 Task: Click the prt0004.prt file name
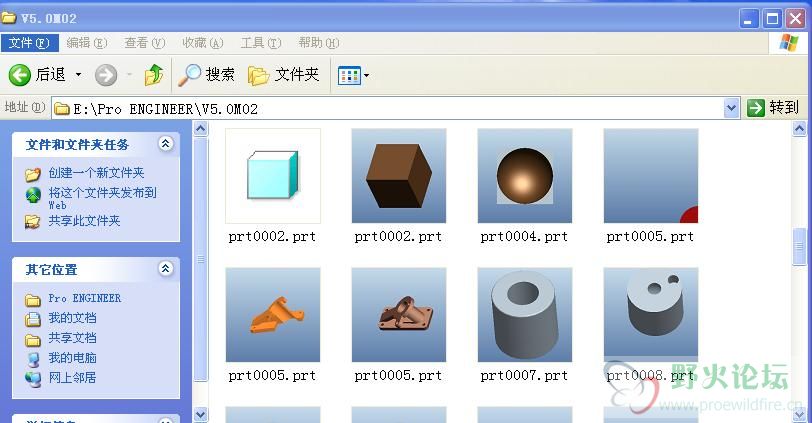pos(524,237)
